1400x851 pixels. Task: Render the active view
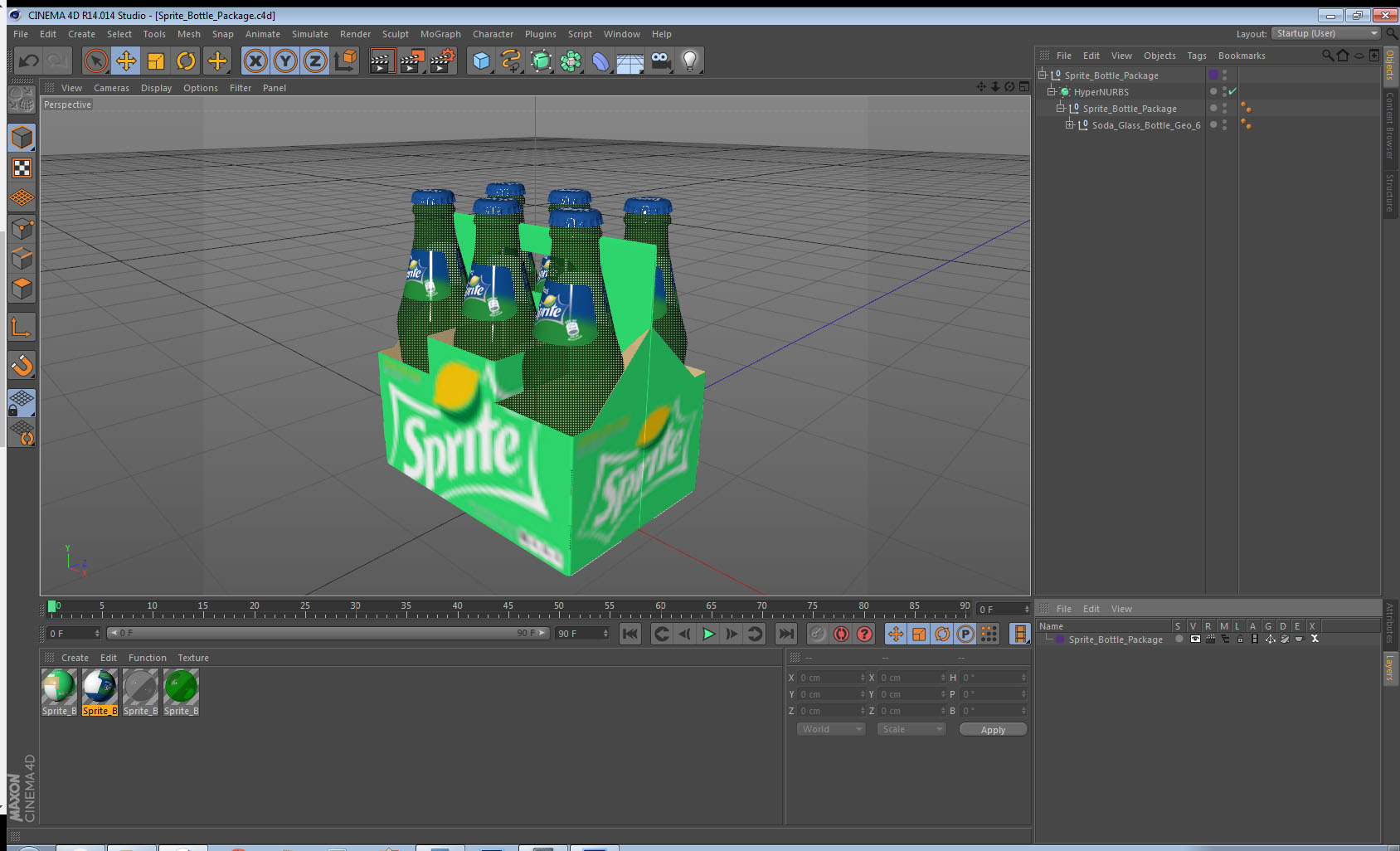click(x=381, y=61)
